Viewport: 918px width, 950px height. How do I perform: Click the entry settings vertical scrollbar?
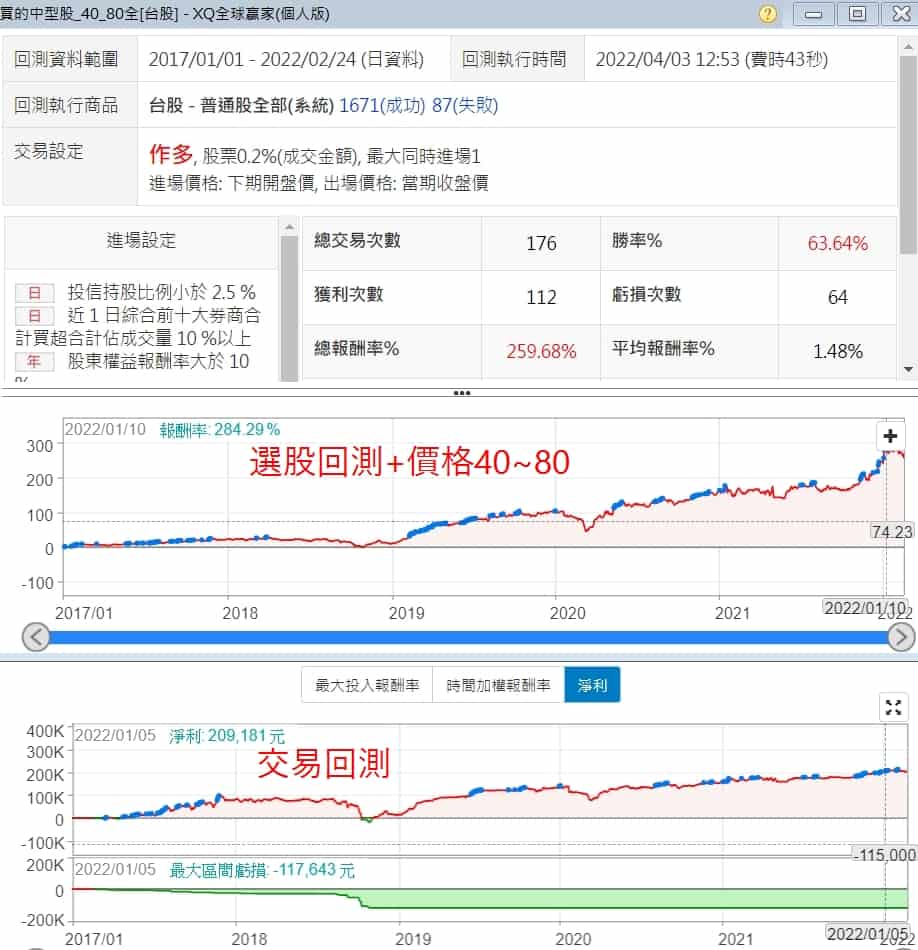tap(289, 300)
